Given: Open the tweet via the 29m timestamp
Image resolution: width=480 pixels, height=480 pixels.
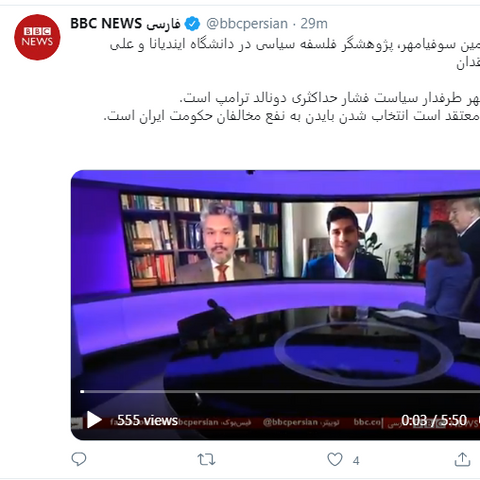Looking at the screenshot, I should pyautogui.click(x=314, y=24).
